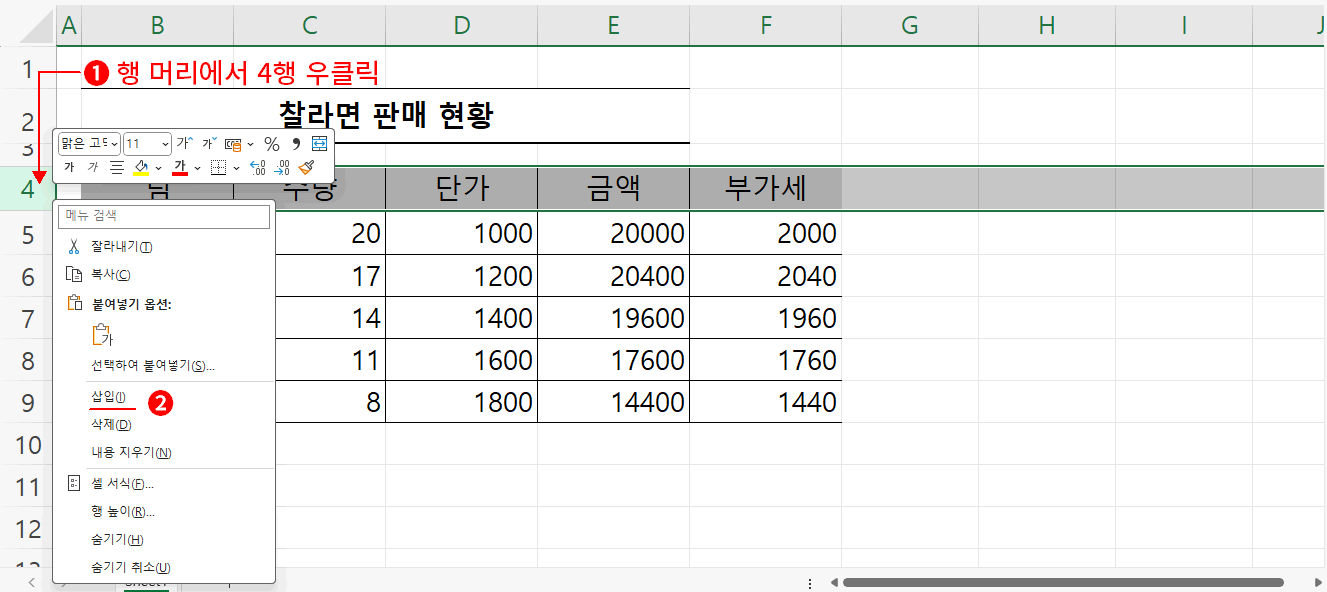Click cell with value 1600
Screen dimensions: 1327x592
461,360
